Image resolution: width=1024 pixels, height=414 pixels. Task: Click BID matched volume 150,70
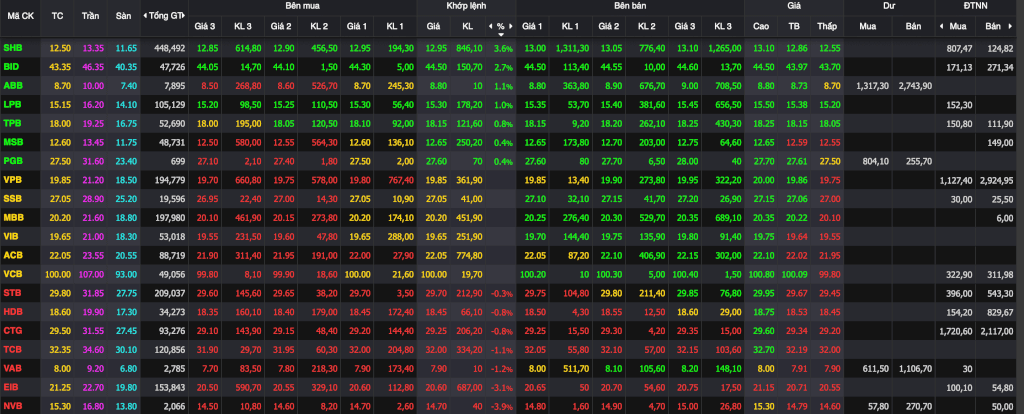(x=470, y=67)
